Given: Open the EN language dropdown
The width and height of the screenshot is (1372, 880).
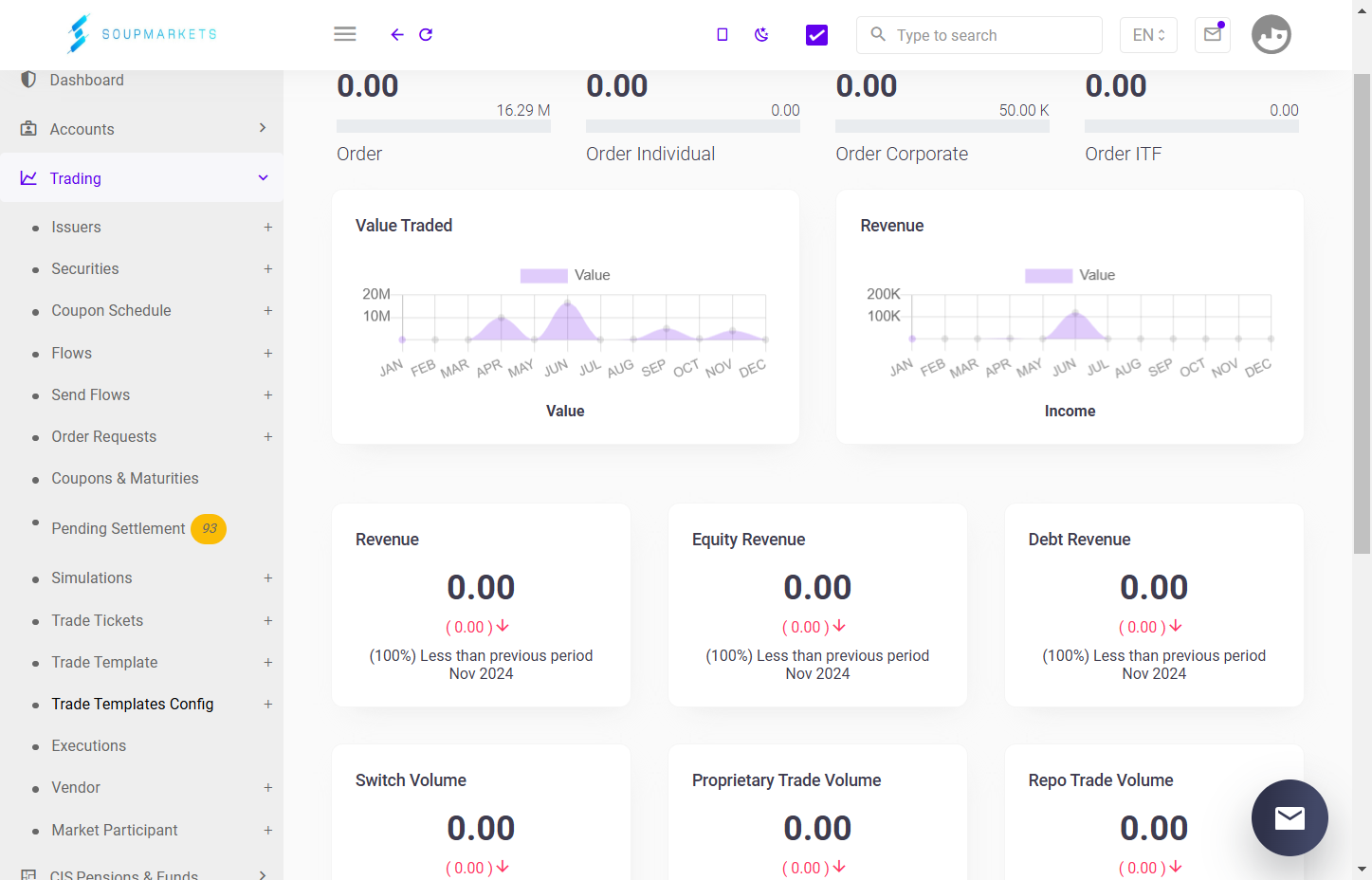Looking at the screenshot, I should (x=1148, y=35).
